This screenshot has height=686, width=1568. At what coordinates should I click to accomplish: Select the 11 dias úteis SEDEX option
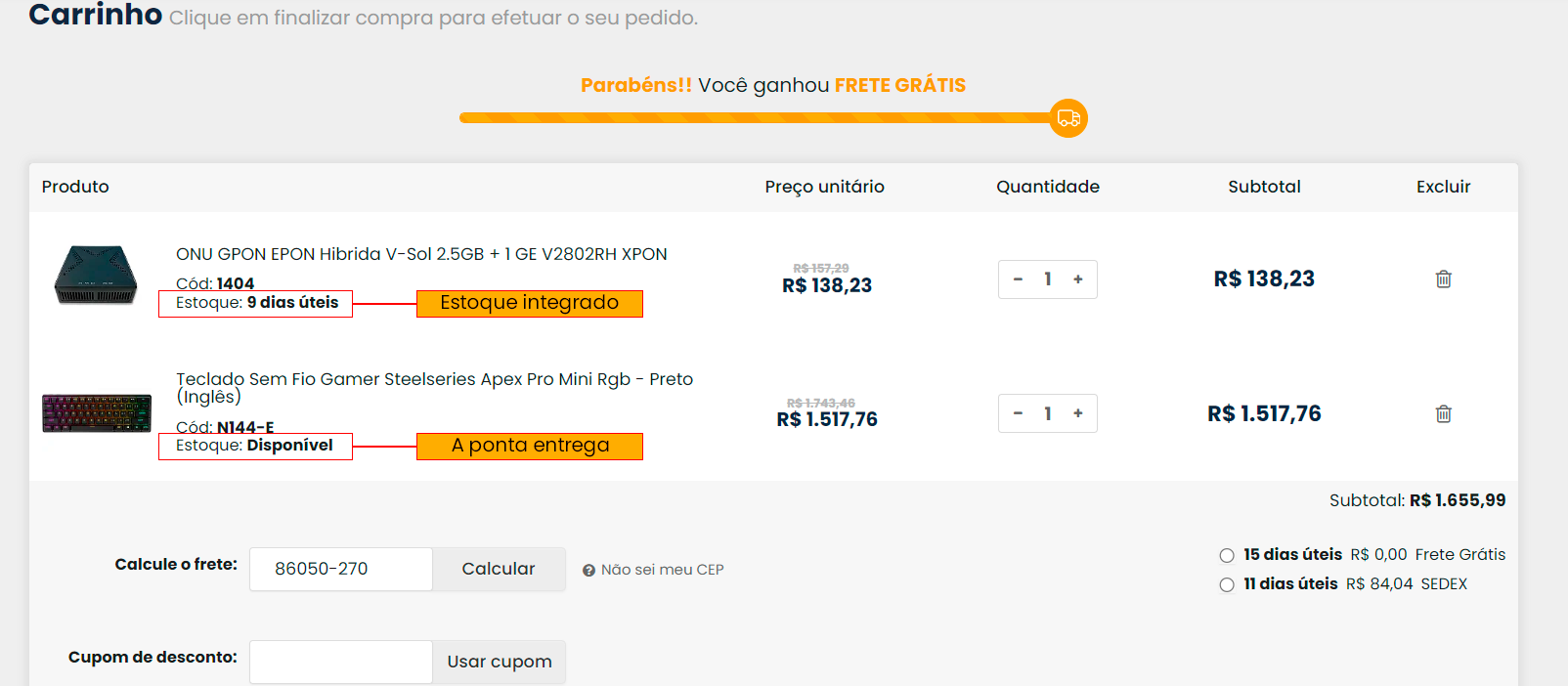(1227, 584)
